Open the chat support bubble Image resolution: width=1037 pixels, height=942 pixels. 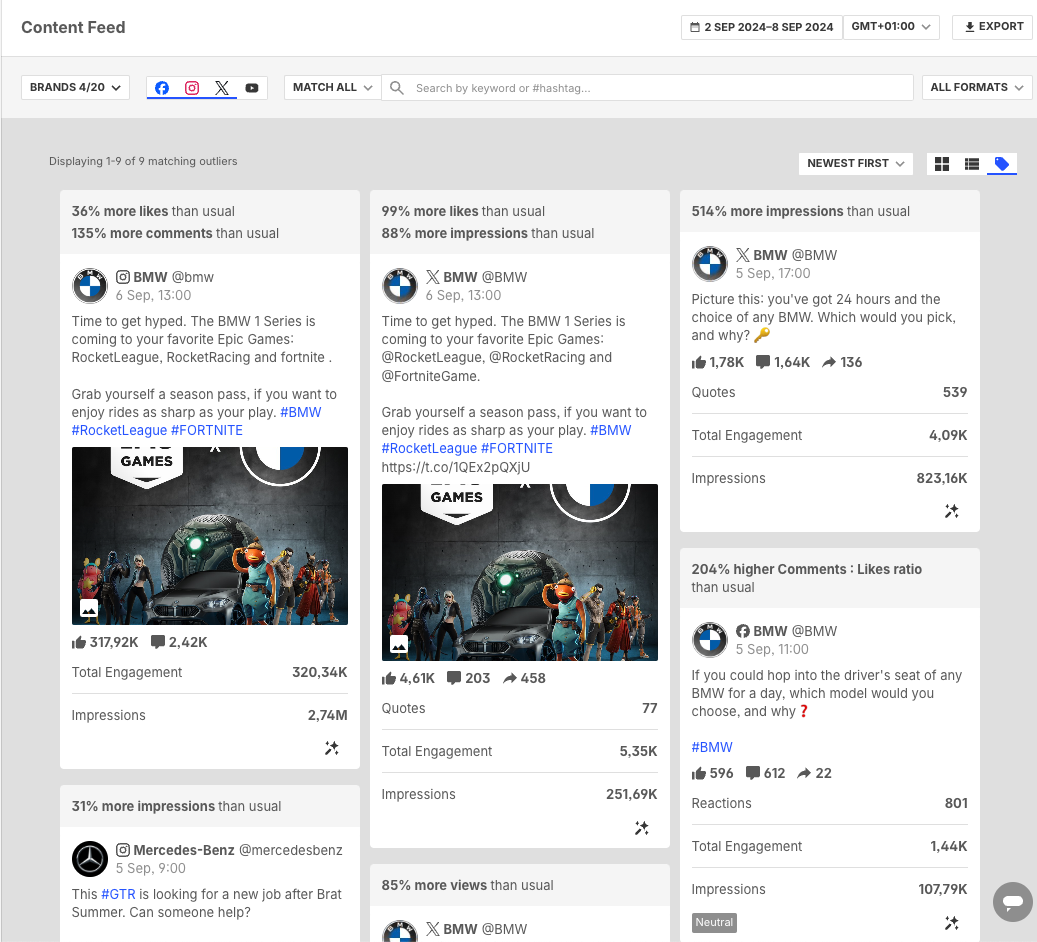[1013, 902]
